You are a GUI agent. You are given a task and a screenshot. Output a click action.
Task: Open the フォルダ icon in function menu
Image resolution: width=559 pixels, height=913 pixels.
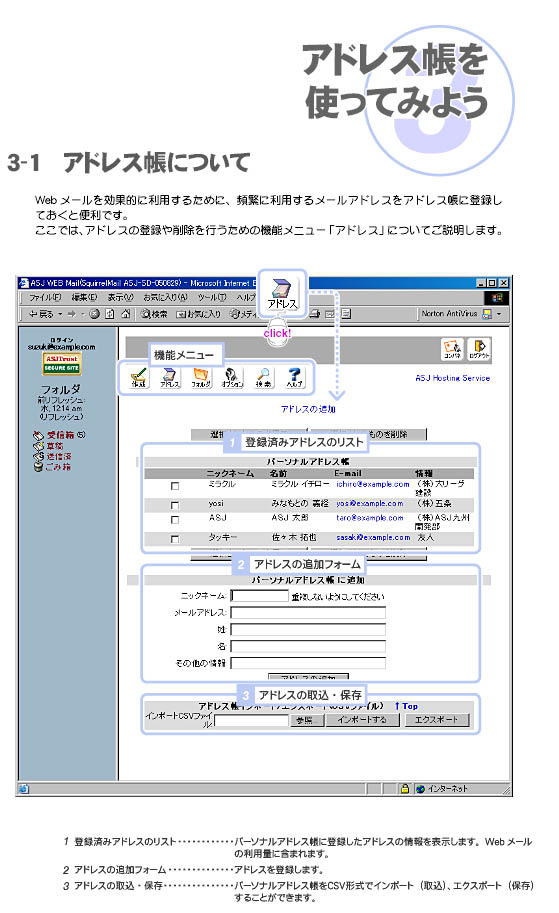[x=201, y=377]
